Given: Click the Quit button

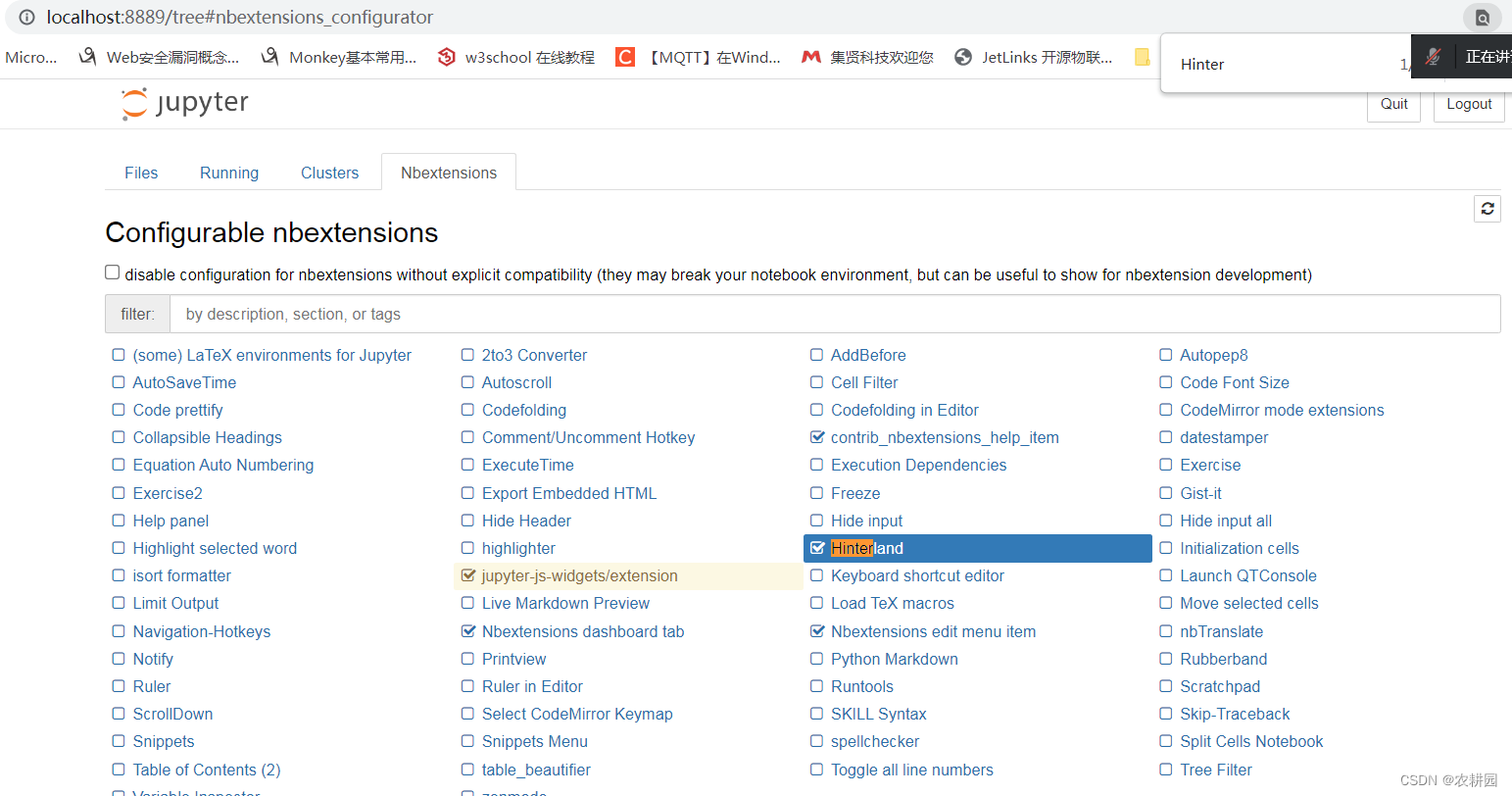Looking at the screenshot, I should (1393, 104).
